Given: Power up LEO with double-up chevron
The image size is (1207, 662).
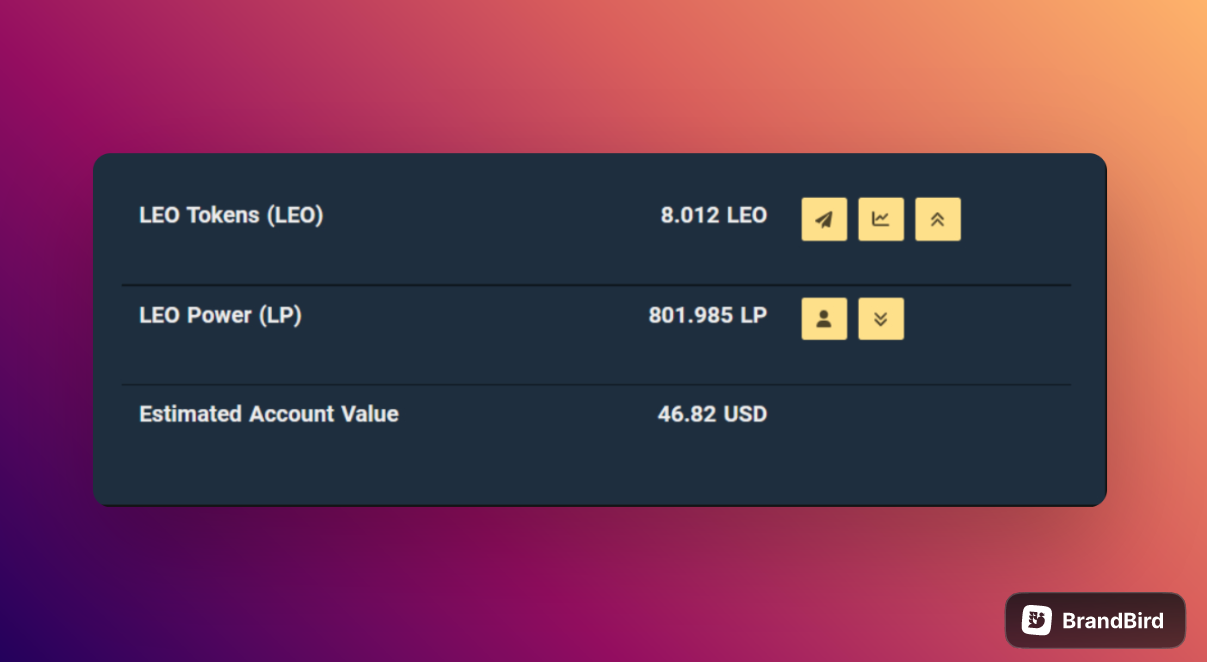Looking at the screenshot, I should [938, 220].
